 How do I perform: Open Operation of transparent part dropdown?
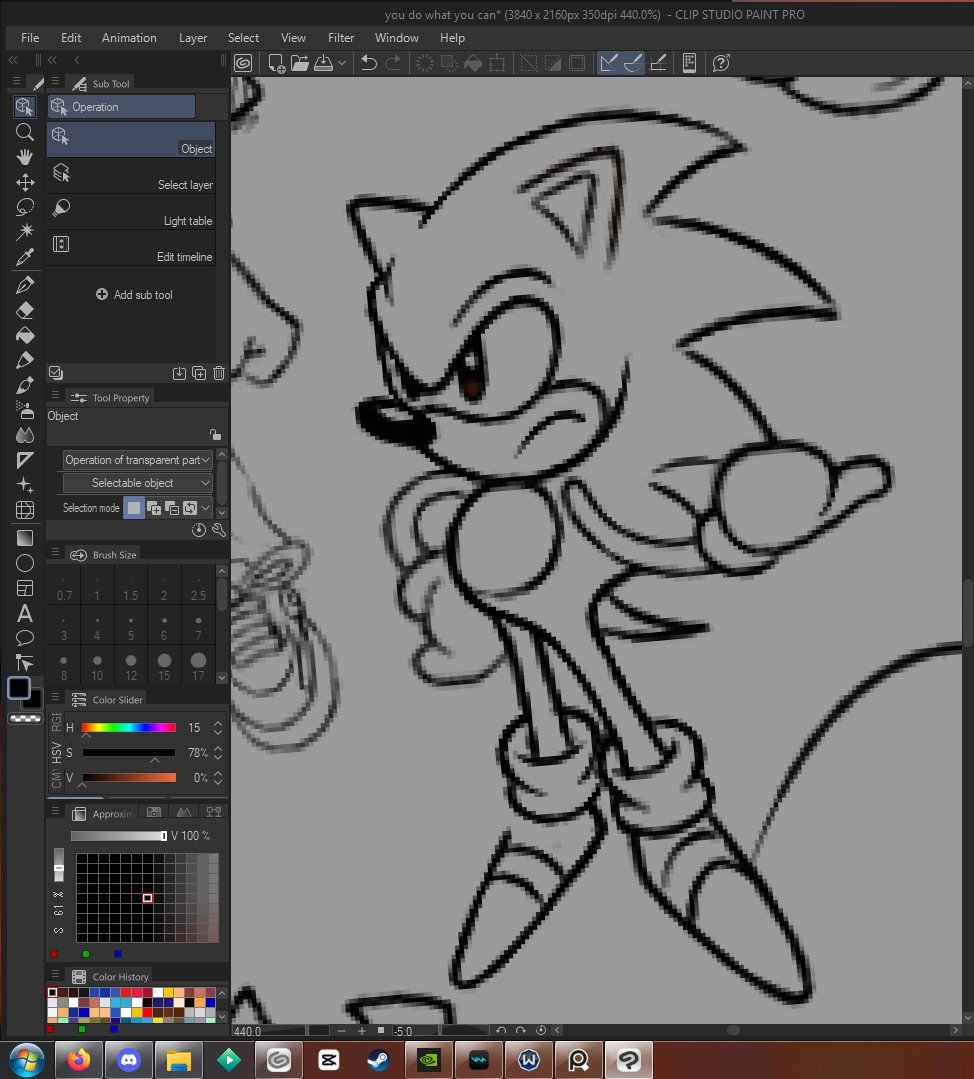tap(137, 460)
